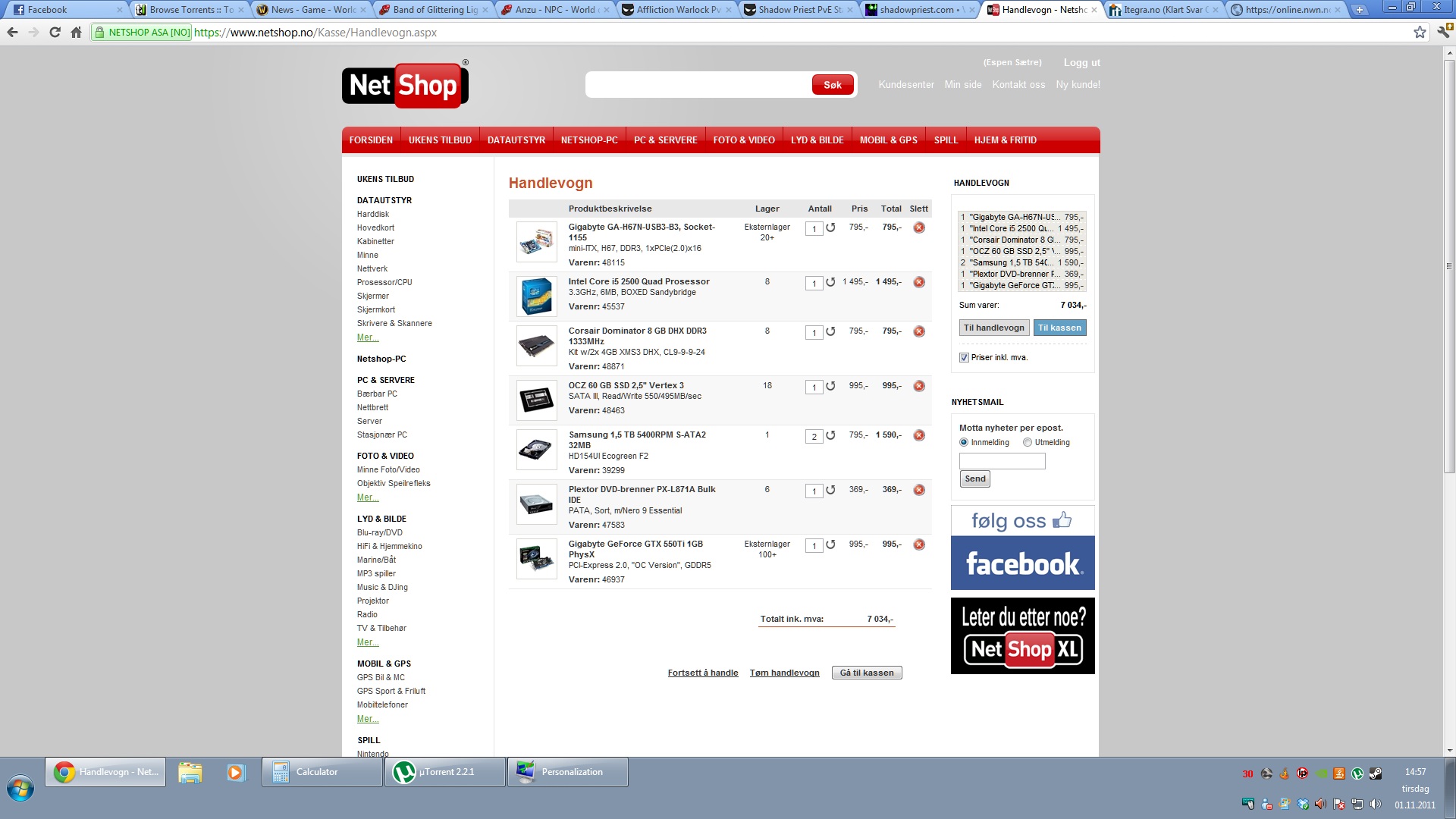Delete the Intel Core i5 2500 item
Screen dimensions: 1456x819
tap(919, 282)
